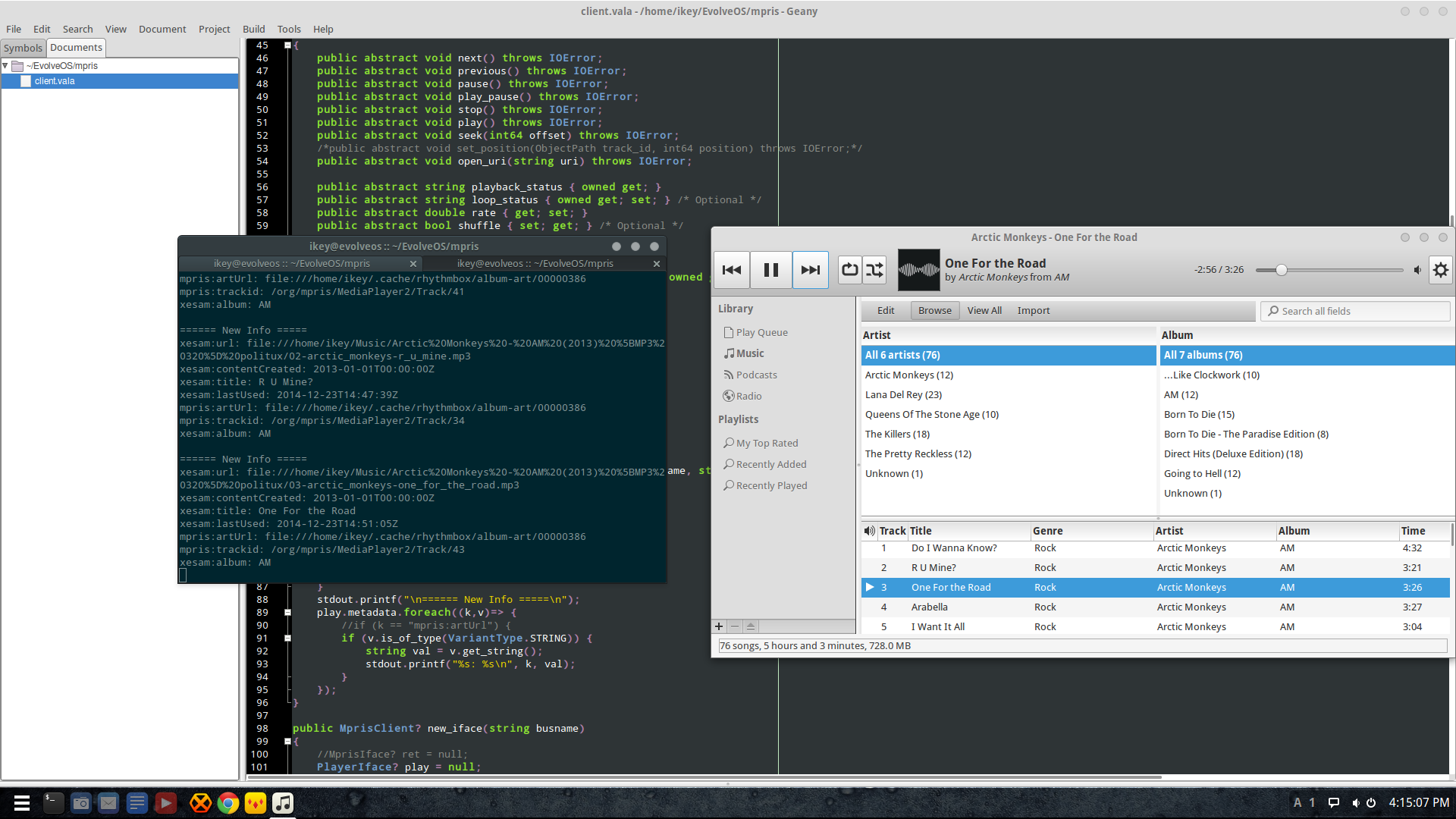Screen dimensions: 1456x819
Task: Click Import in Rhythmbox toolbar
Action: click(1034, 311)
